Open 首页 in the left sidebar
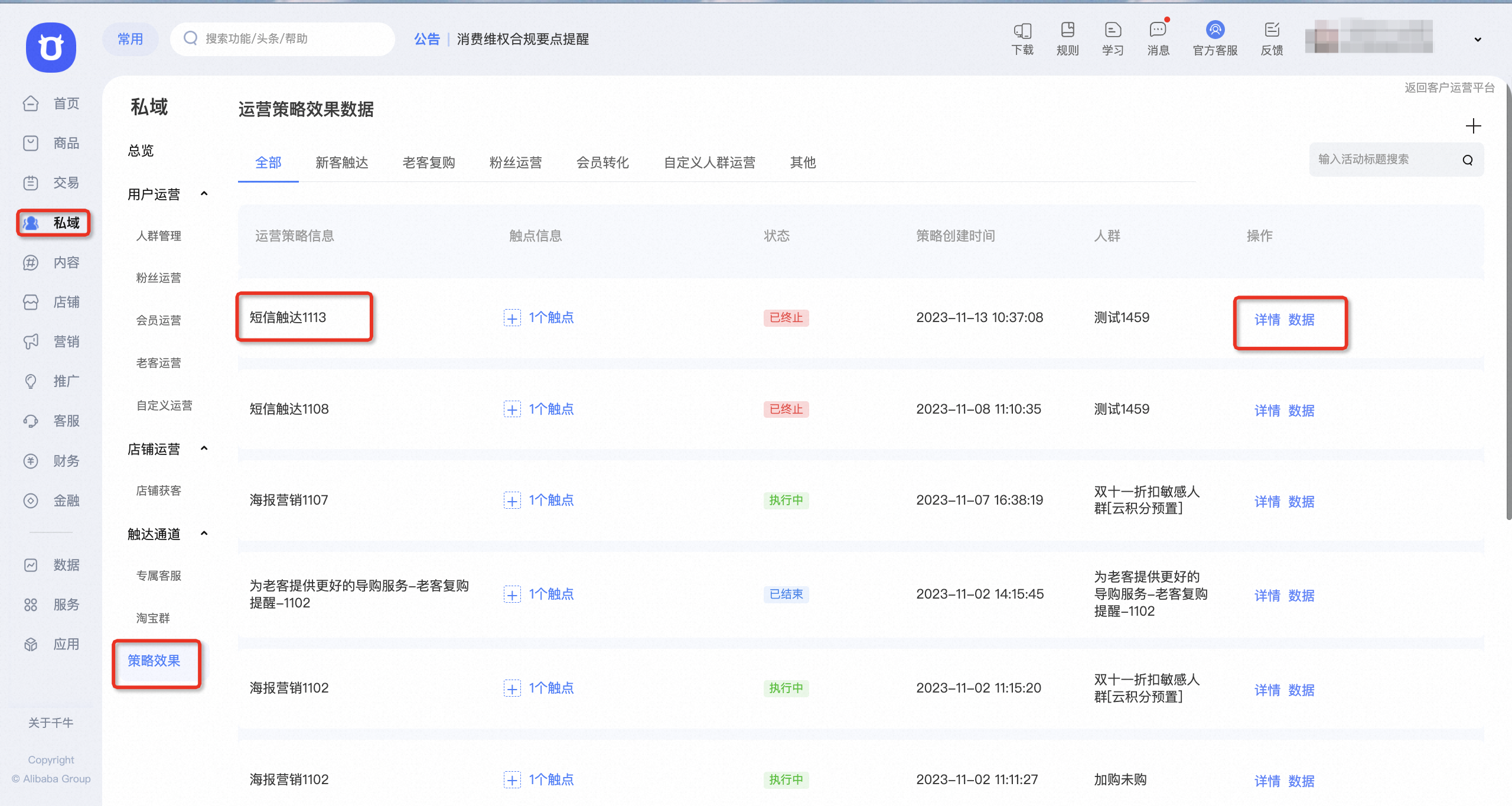Image resolution: width=1512 pixels, height=806 pixels. click(x=51, y=103)
